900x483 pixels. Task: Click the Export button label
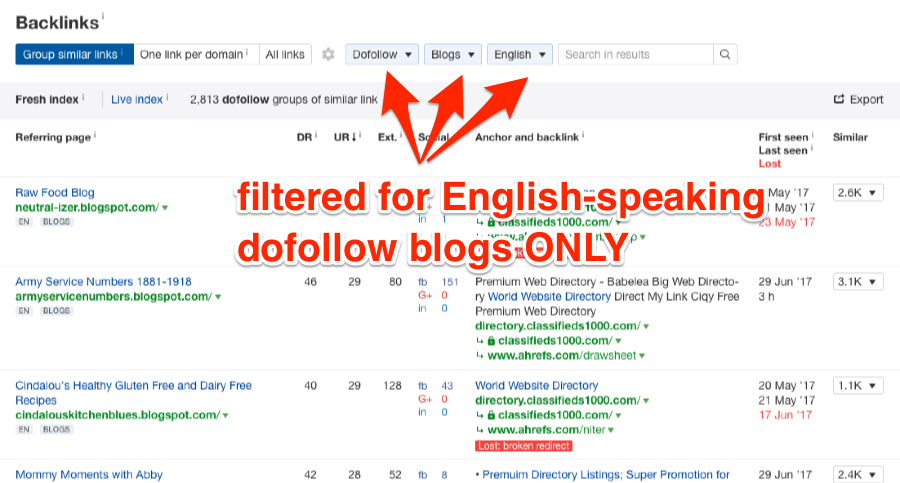(866, 99)
